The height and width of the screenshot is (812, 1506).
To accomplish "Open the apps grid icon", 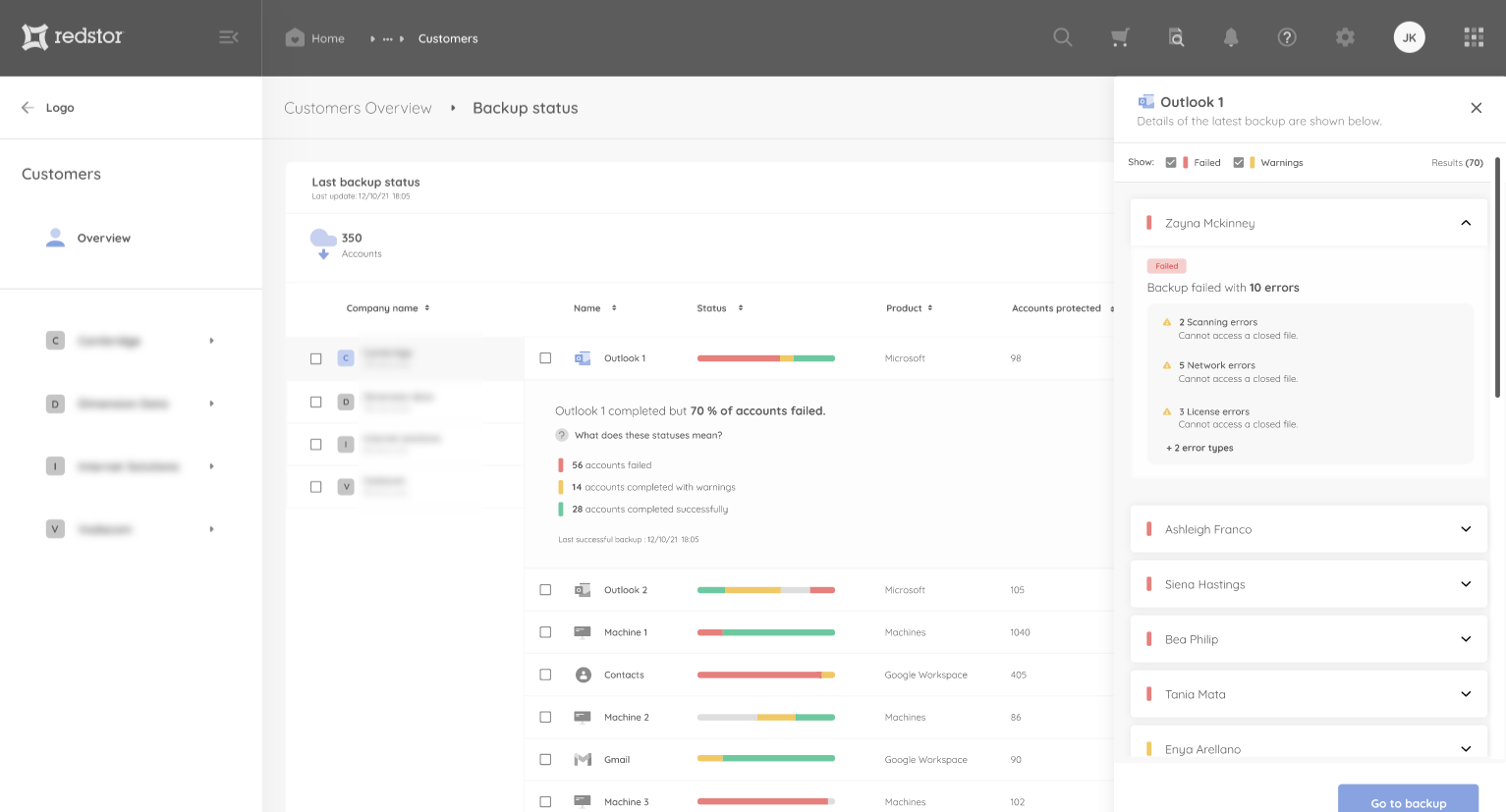I will (1474, 37).
